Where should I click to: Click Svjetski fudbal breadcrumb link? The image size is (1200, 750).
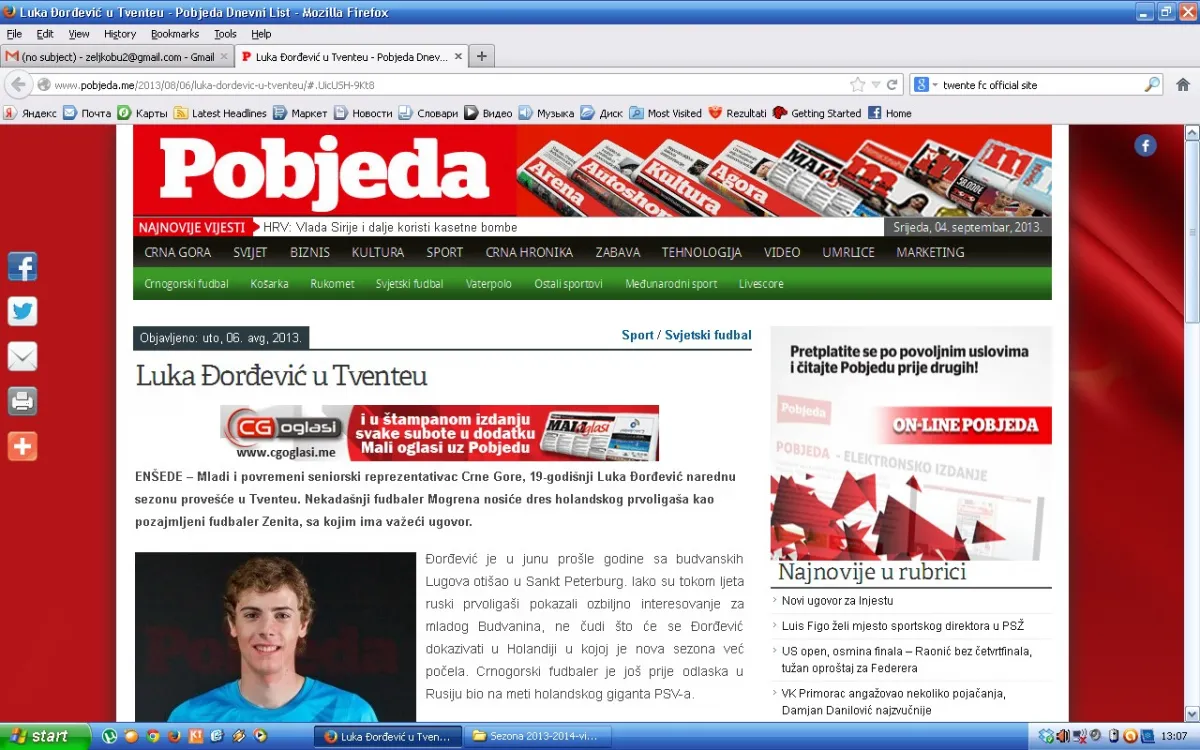click(709, 335)
